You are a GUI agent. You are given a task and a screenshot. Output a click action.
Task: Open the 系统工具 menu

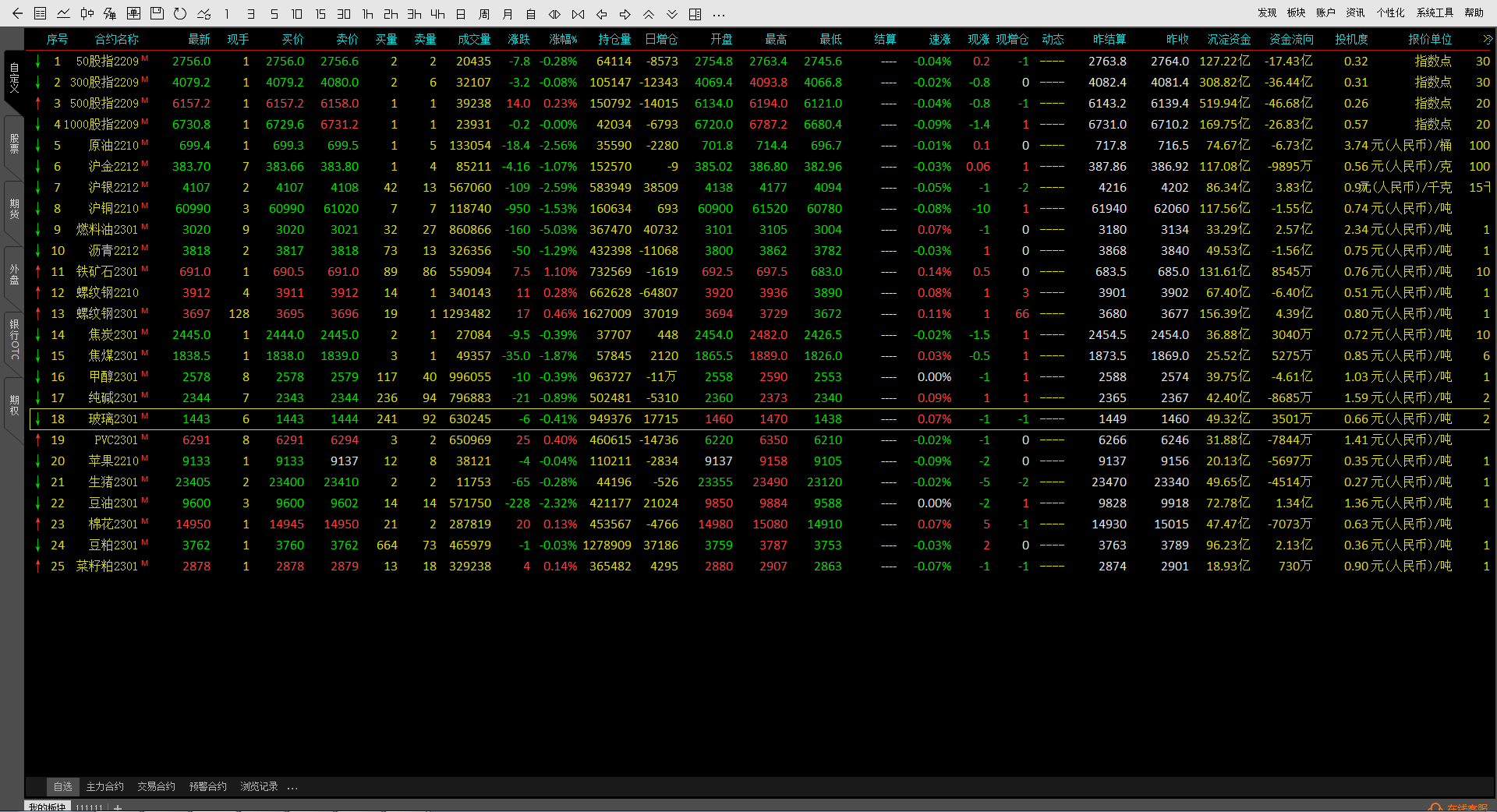[x=1435, y=12]
